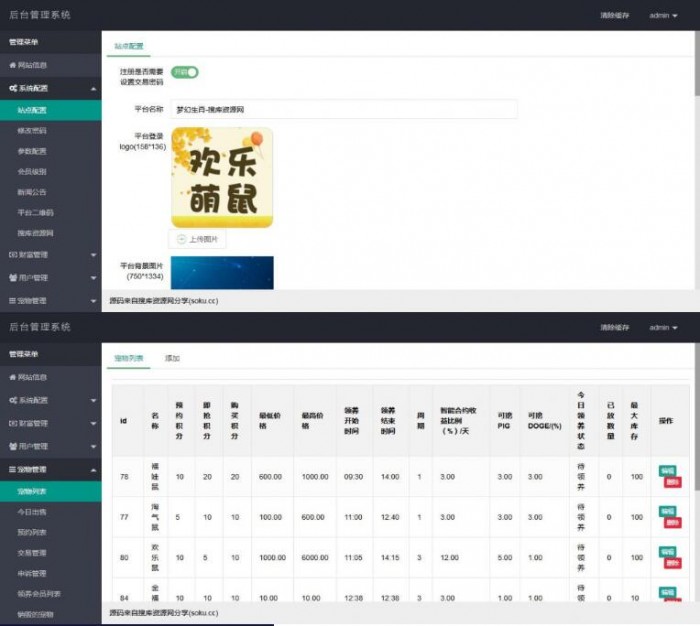
Task: Click green edit button for pet id 78
Action: (667, 471)
